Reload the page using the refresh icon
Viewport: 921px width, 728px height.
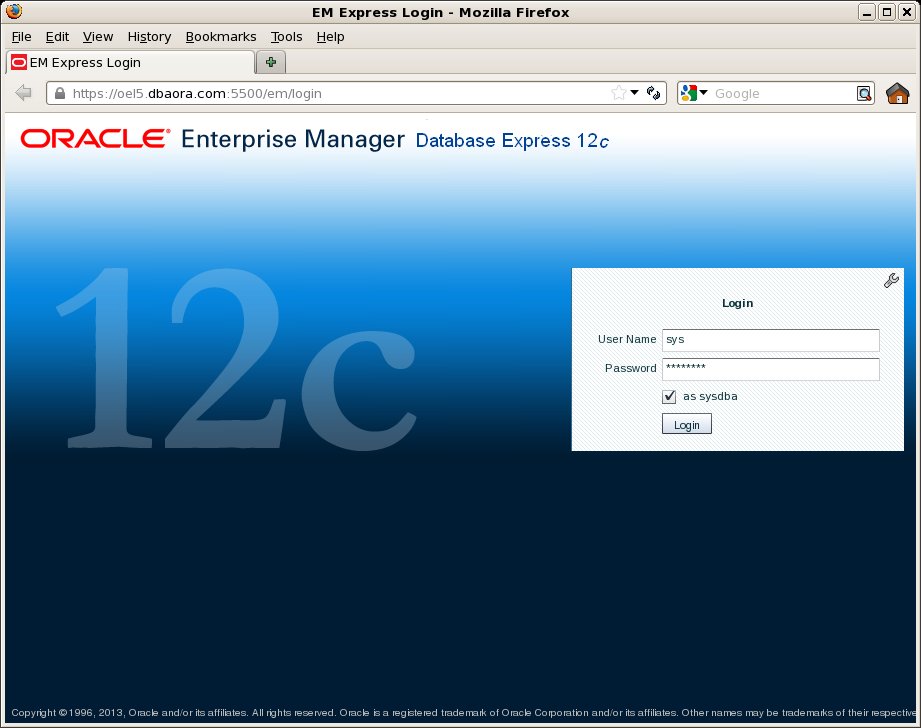point(653,93)
